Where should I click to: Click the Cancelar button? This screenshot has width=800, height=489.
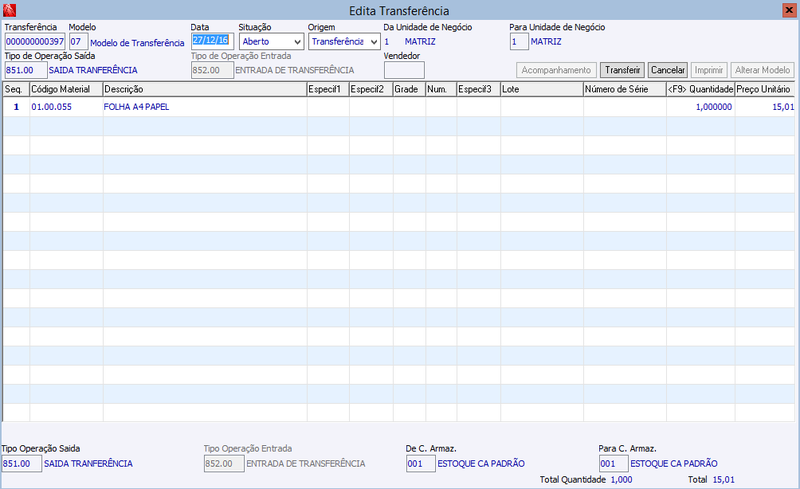coord(668,70)
